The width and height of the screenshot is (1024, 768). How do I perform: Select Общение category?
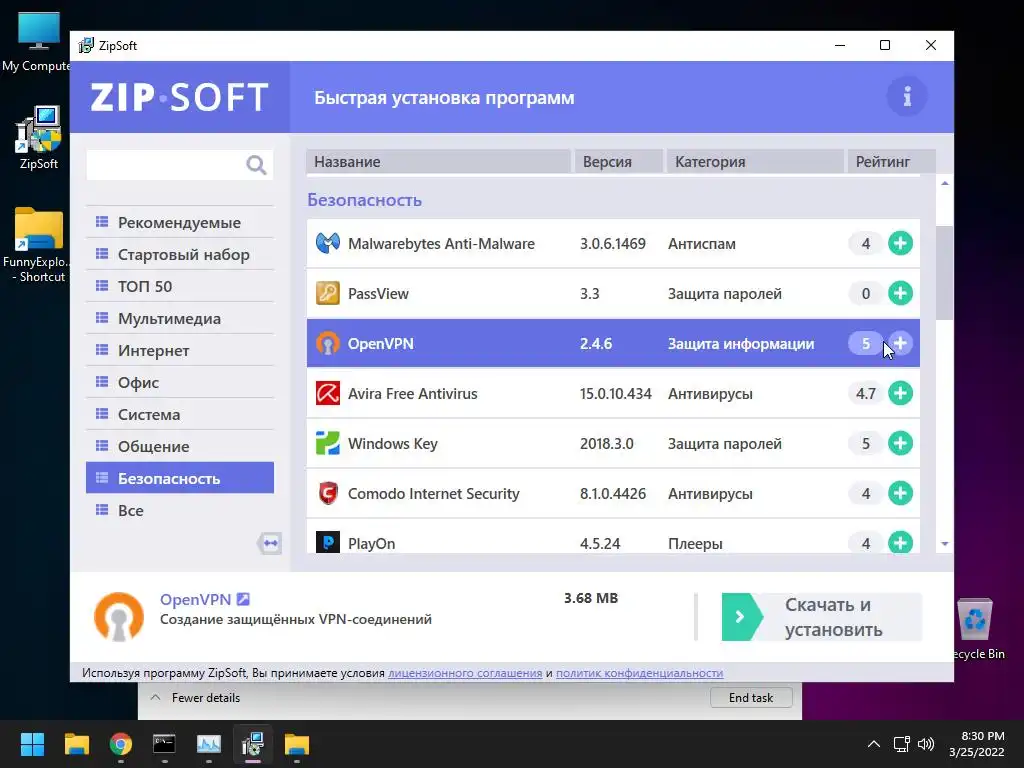[x=180, y=446]
